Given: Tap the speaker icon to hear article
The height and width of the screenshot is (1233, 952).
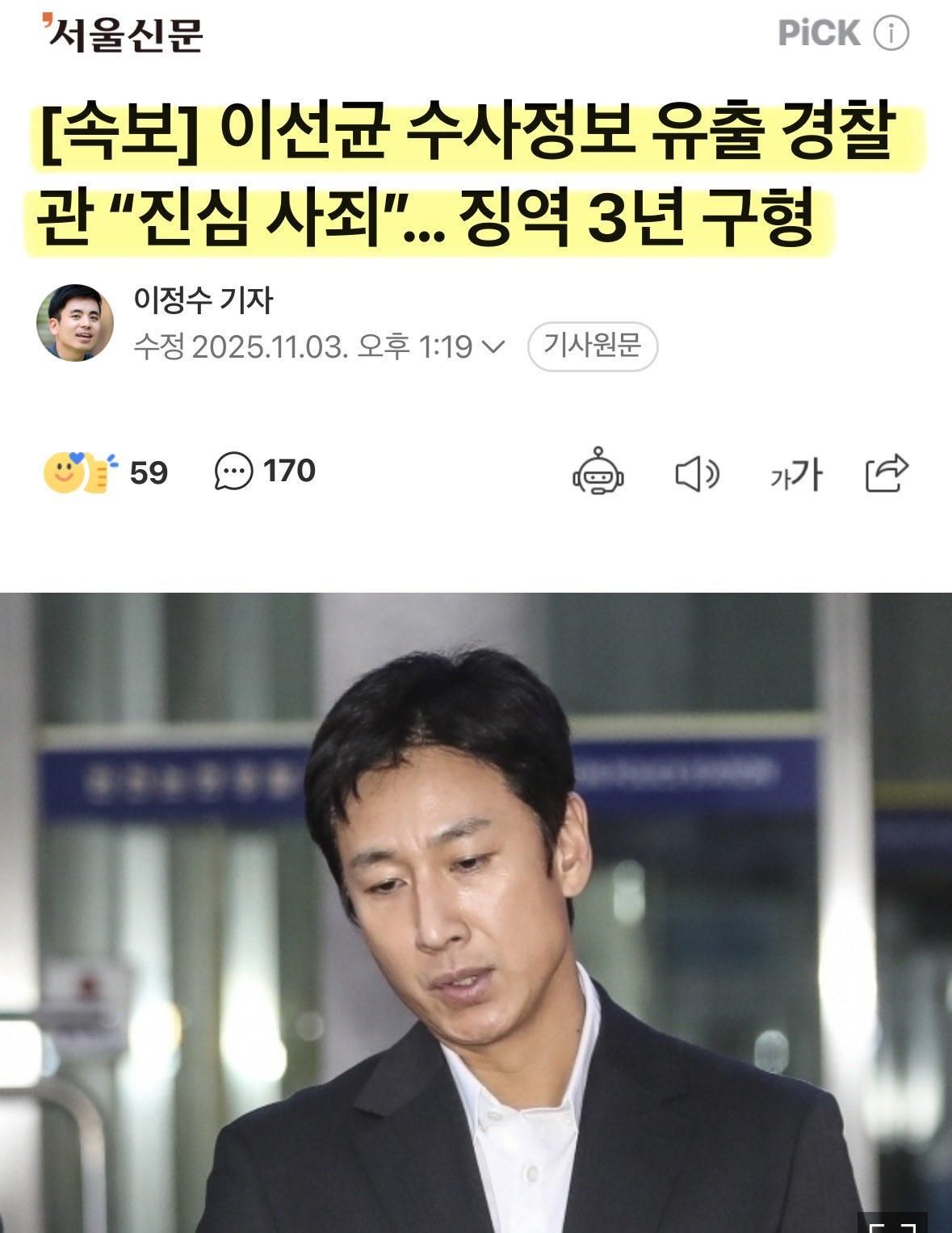Looking at the screenshot, I should click(x=697, y=473).
